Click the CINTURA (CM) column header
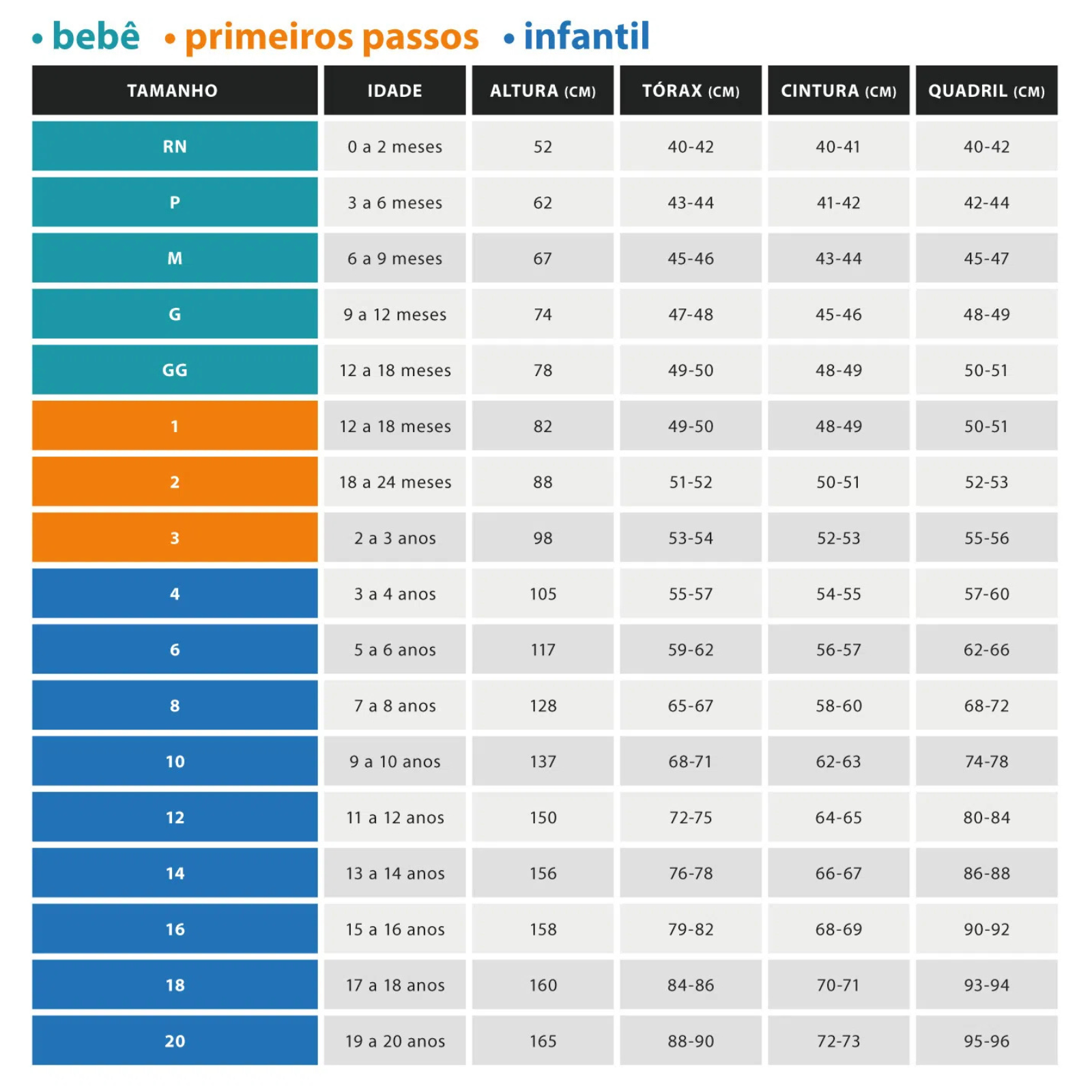Viewport: 1092px width, 1092px height. coord(838,91)
